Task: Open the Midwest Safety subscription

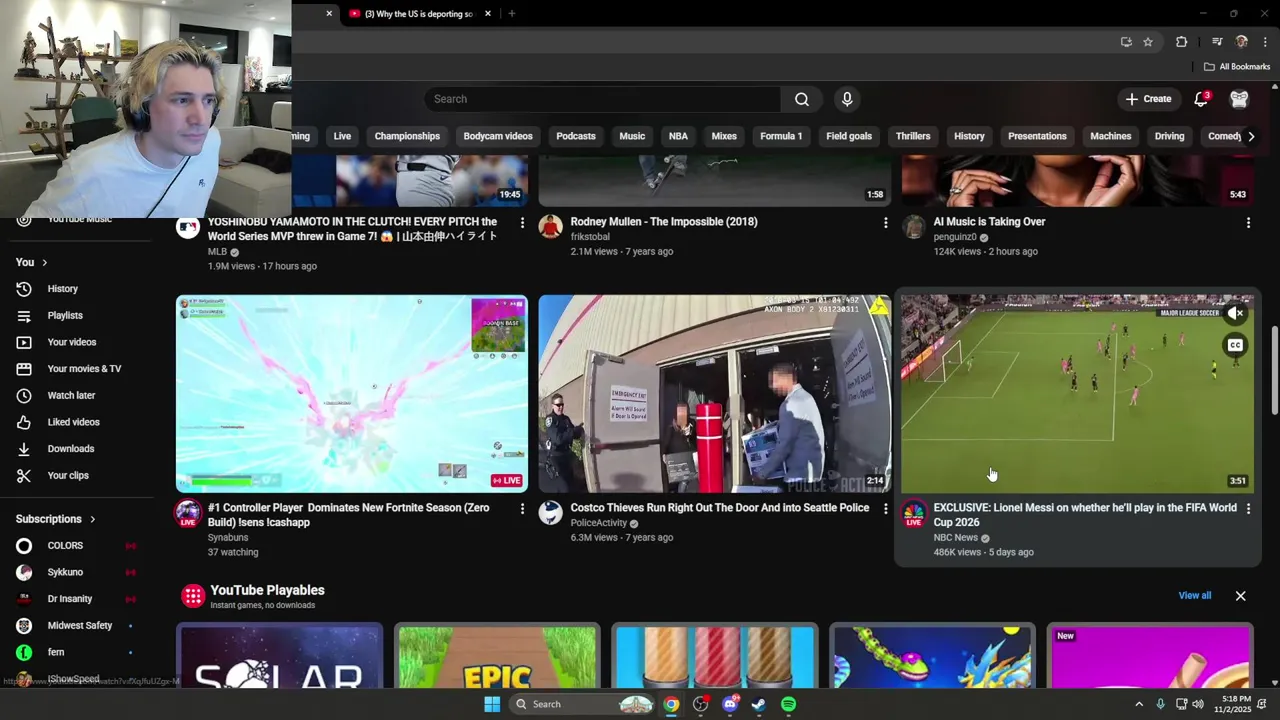Action: [x=76, y=626]
